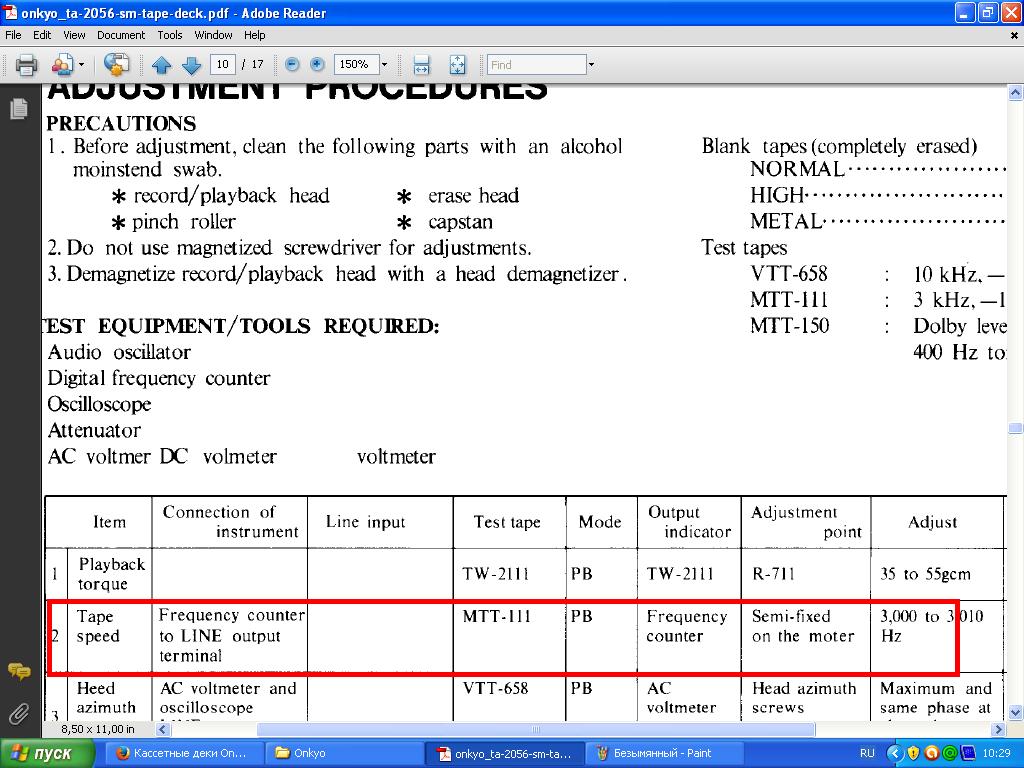Open the Tools menu
1024x768 pixels.
tap(170, 35)
